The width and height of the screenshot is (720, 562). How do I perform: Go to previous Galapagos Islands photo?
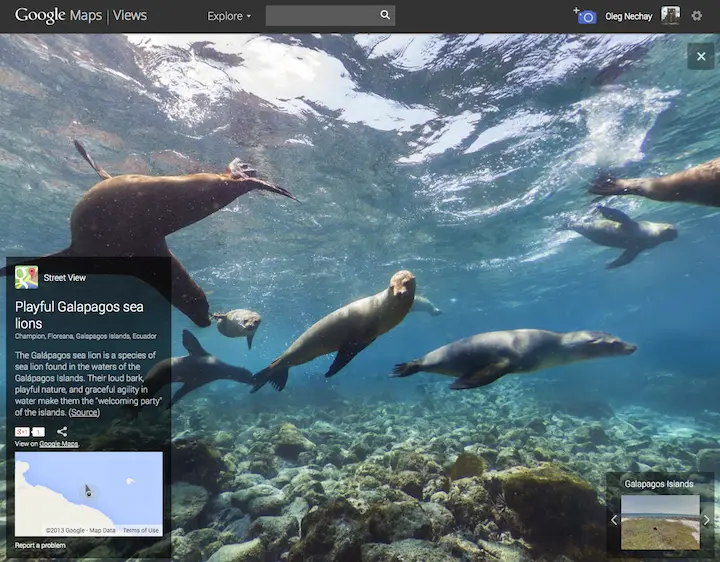coord(614,520)
